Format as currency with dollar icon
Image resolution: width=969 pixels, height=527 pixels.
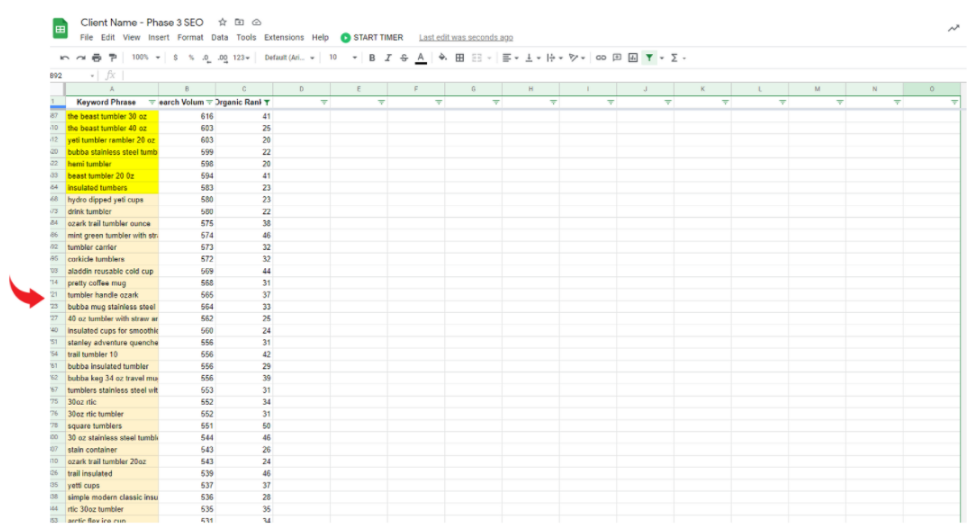(x=176, y=57)
